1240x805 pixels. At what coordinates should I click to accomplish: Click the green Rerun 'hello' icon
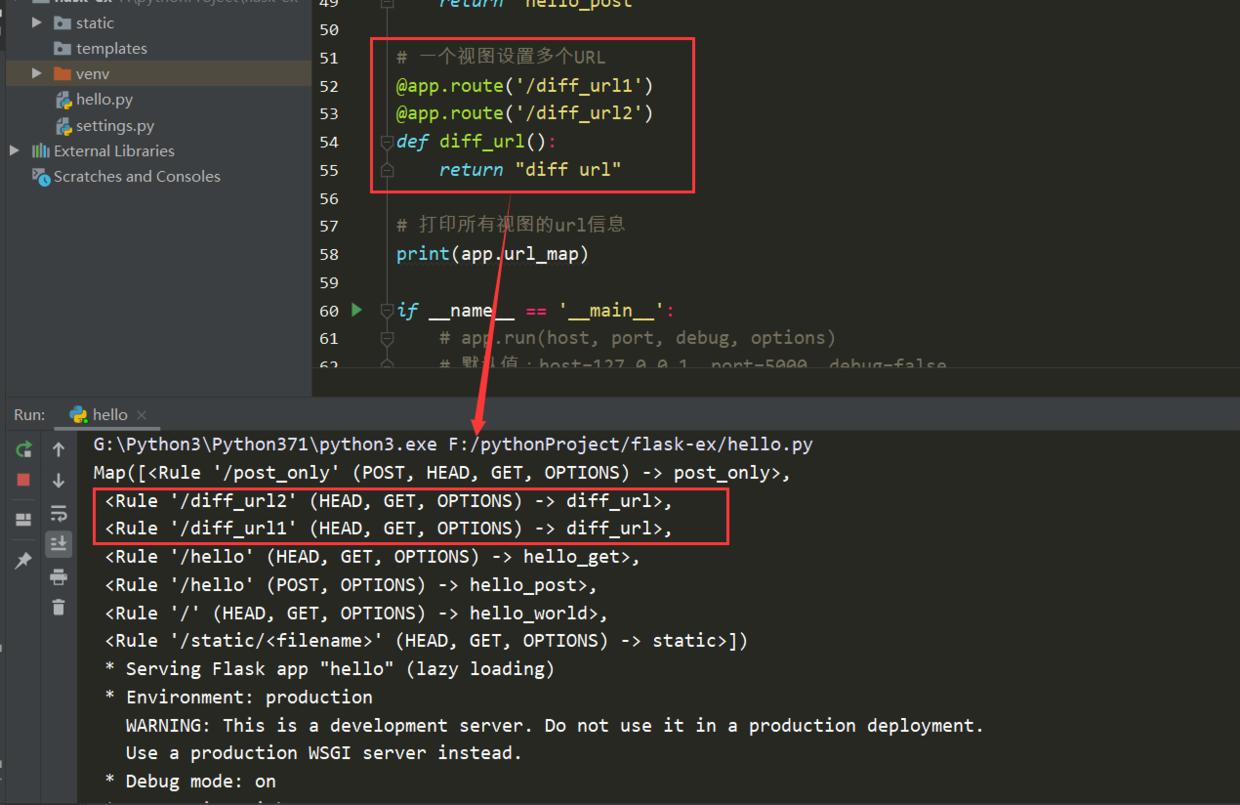coord(24,450)
